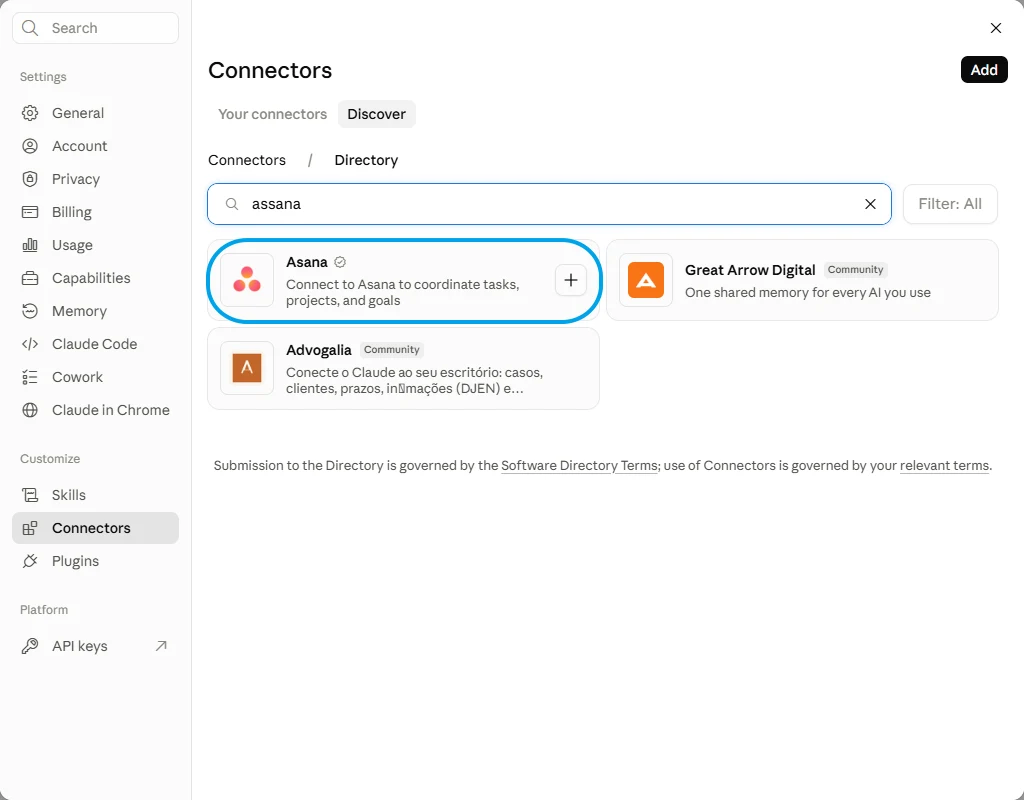The width and height of the screenshot is (1024, 800).
Task: Click the Great Arrow Digital logo
Action: 646,280
